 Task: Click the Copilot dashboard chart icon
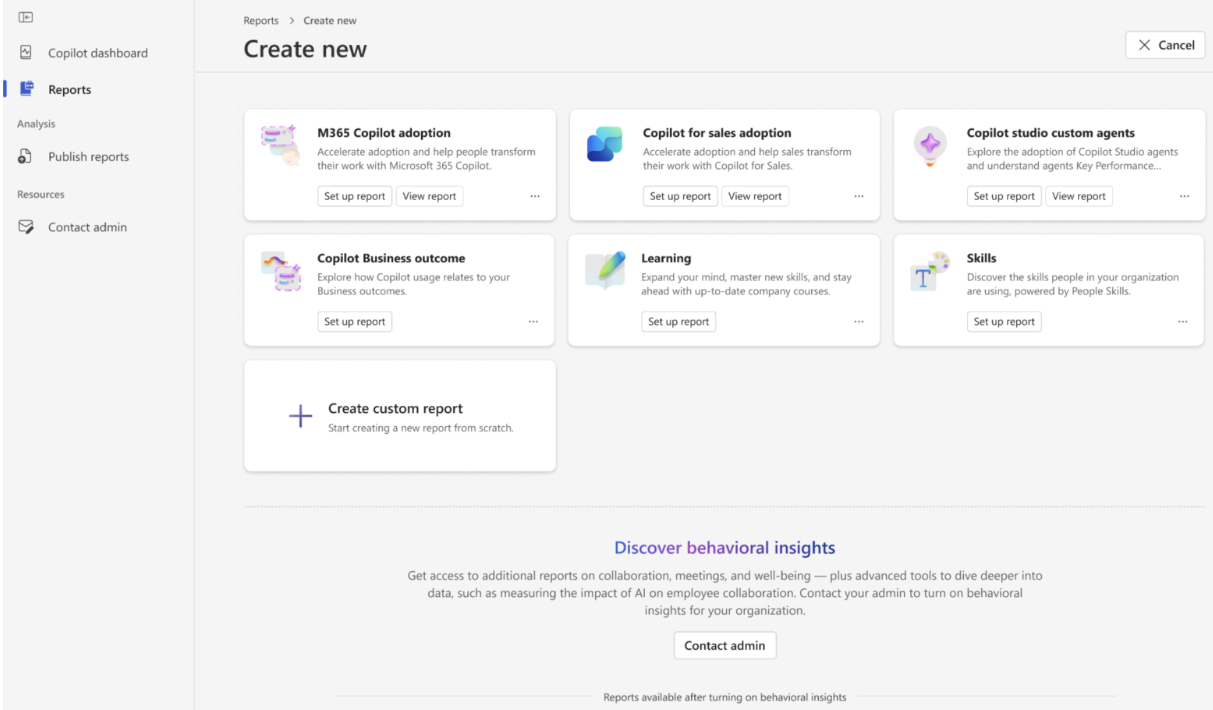coord(26,53)
